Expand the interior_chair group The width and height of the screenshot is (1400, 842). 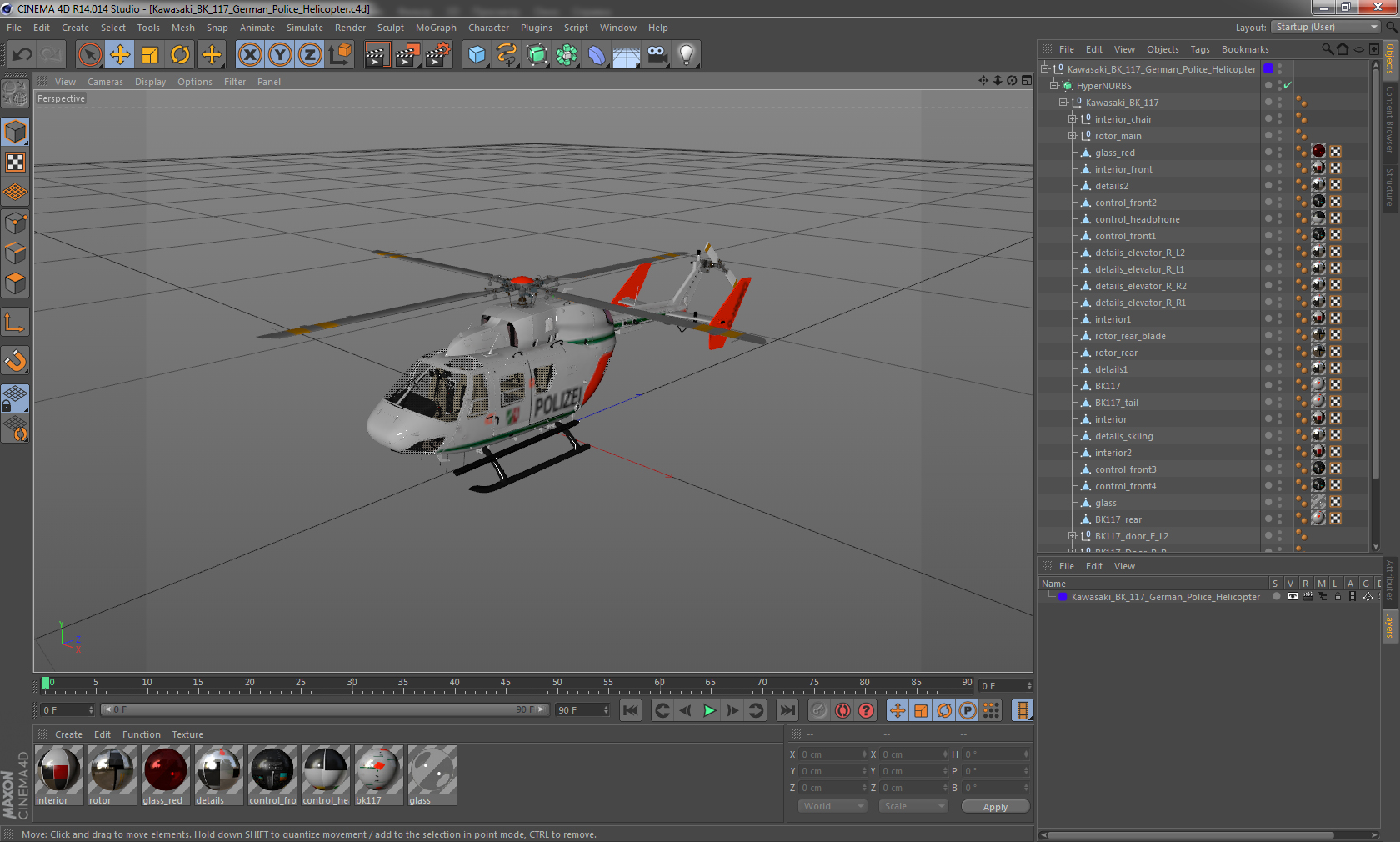(1072, 119)
